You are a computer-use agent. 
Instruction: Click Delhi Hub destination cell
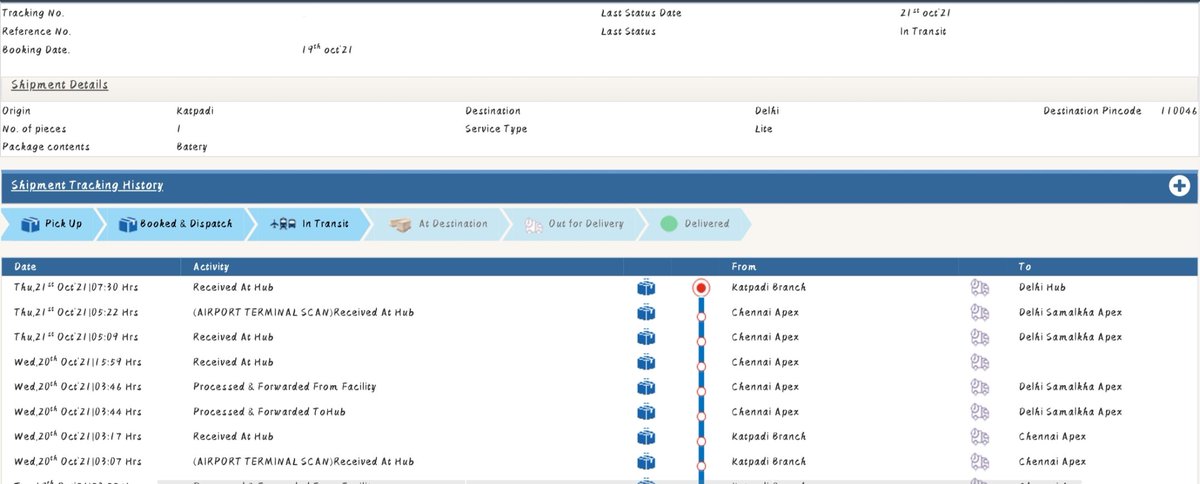(1042, 287)
